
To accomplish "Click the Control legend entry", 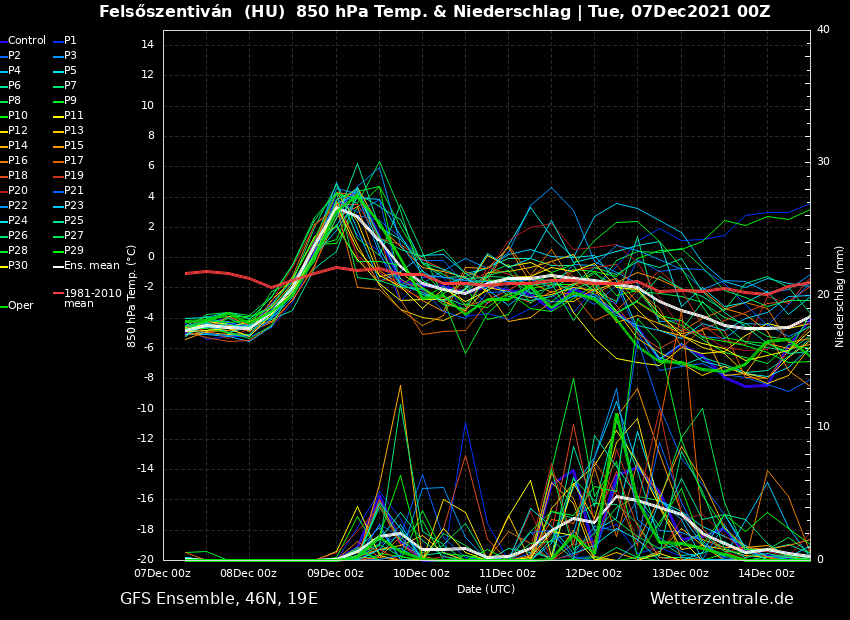I will tap(27, 41).
